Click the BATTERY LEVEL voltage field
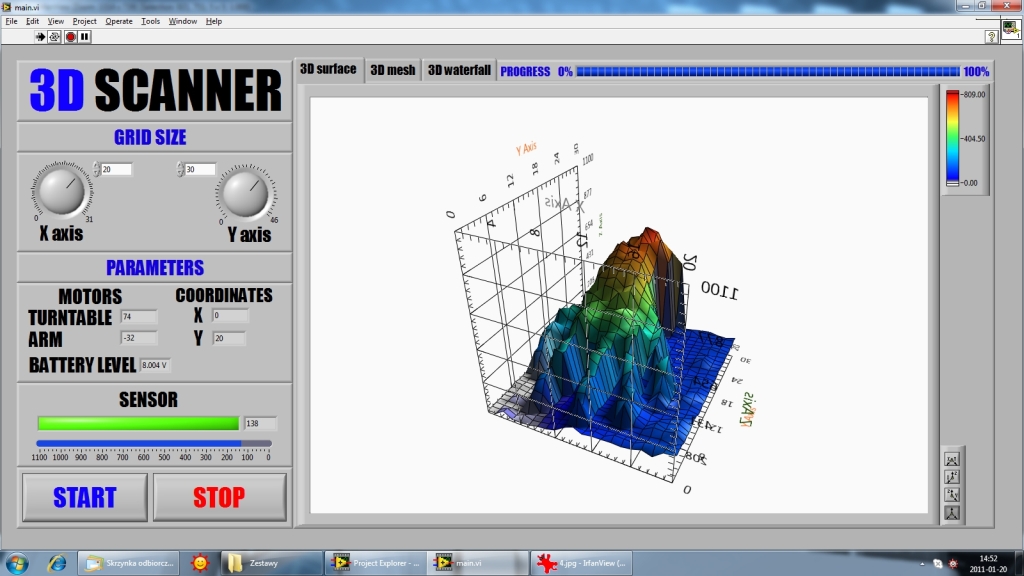 coord(155,365)
